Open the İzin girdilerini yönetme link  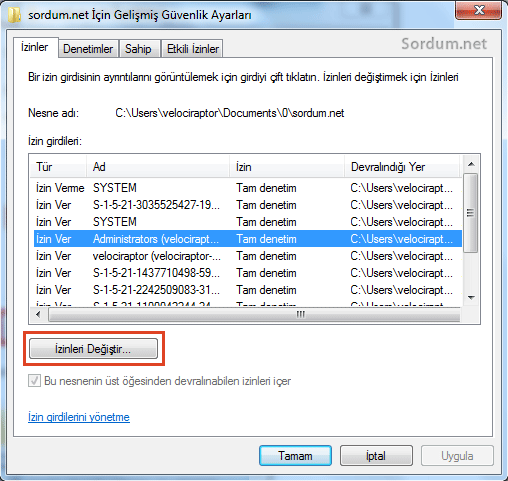point(79,417)
